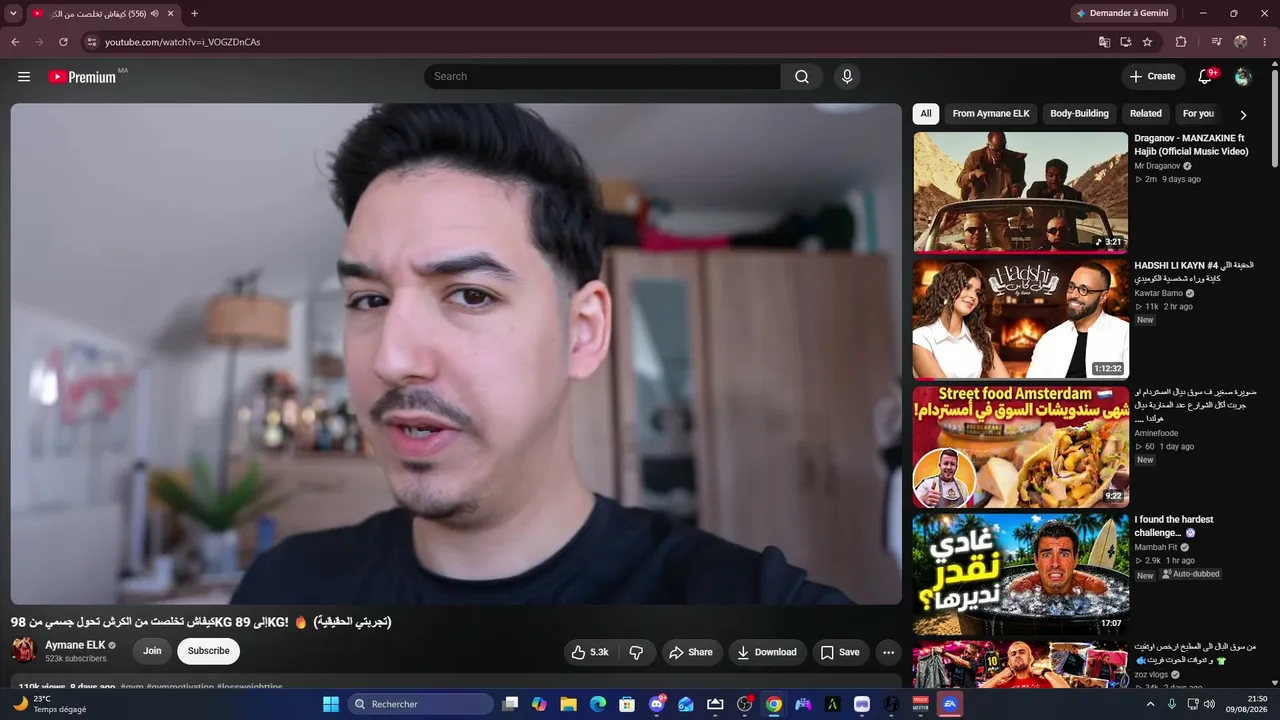Open the YouTube guide hamburger menu
Screen dimensions: 1280x720
click(x=24, y=77)
